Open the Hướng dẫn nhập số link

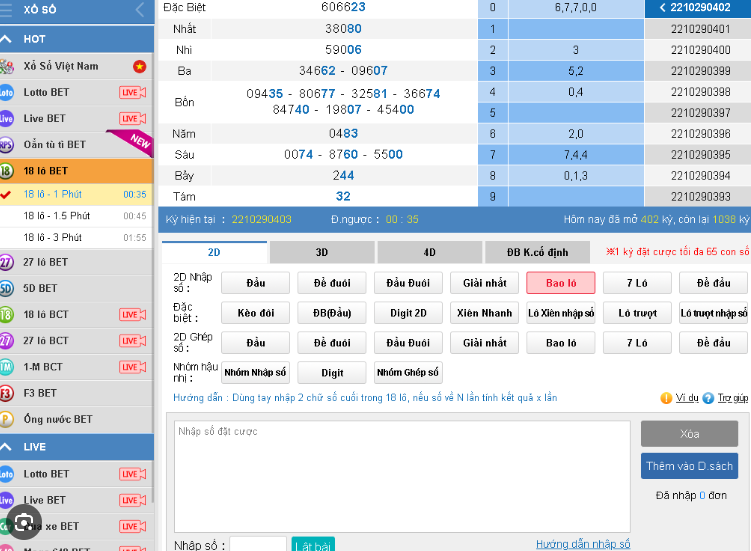(x=583, y=544)
